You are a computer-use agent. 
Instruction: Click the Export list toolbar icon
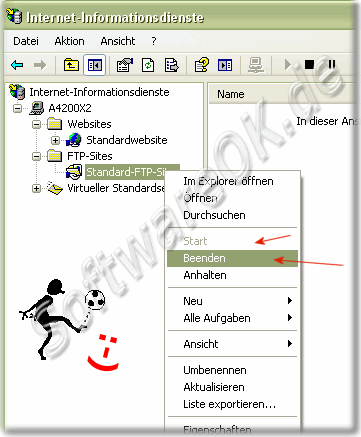click(x=172, y=65)
